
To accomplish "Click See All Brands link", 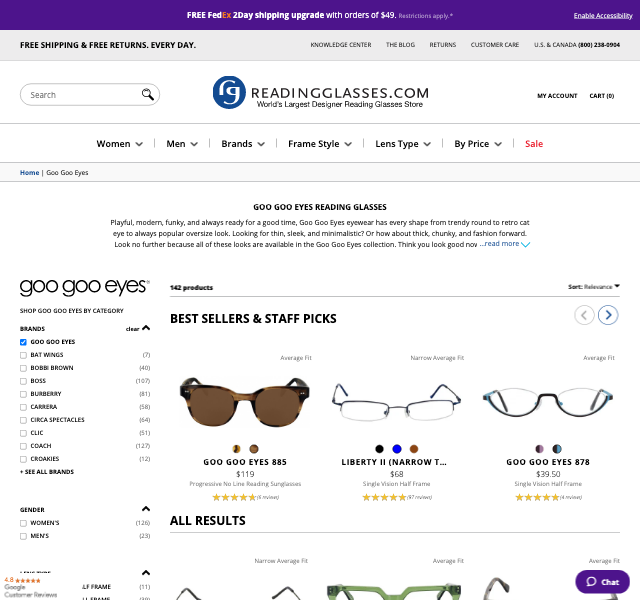I will (47, 472).
